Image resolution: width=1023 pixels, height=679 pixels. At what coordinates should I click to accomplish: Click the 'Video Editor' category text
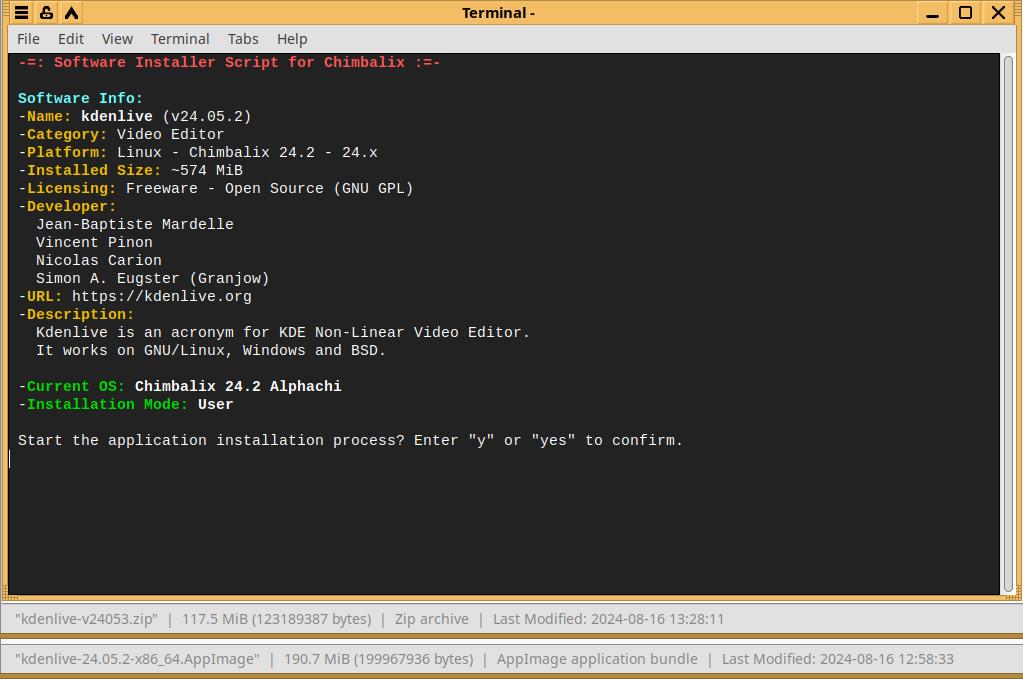tap(170, 134)
